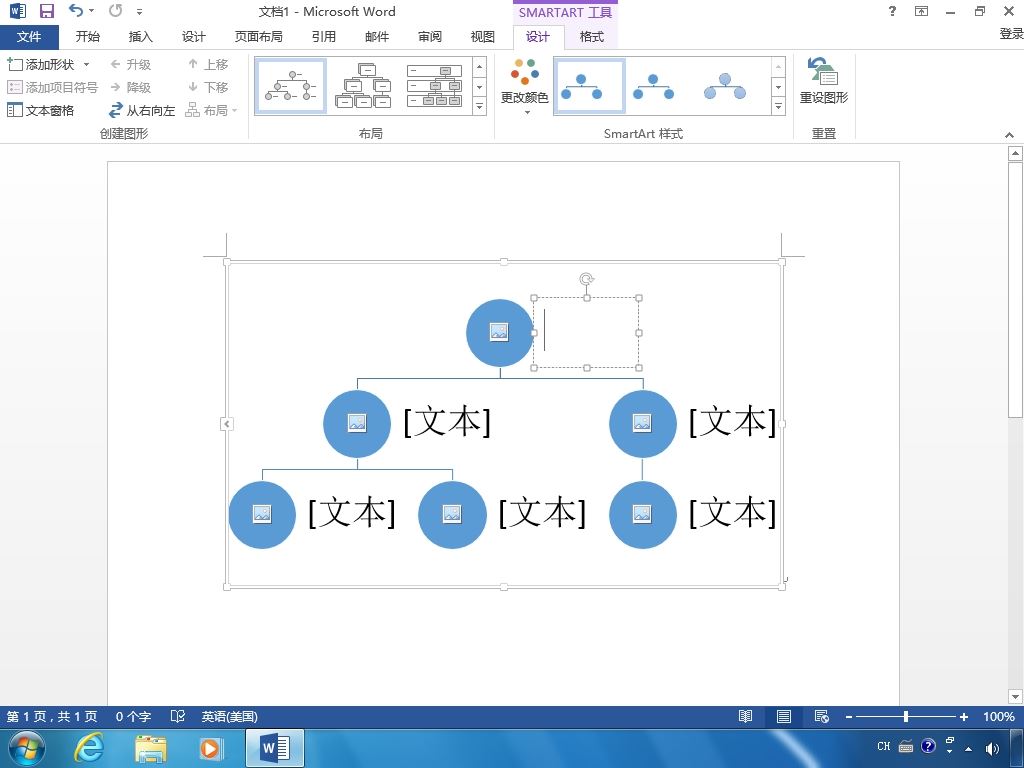The image size is (1024, 768).
Task: Click middle-right circle picture placeholder
Action: point(642,423)
